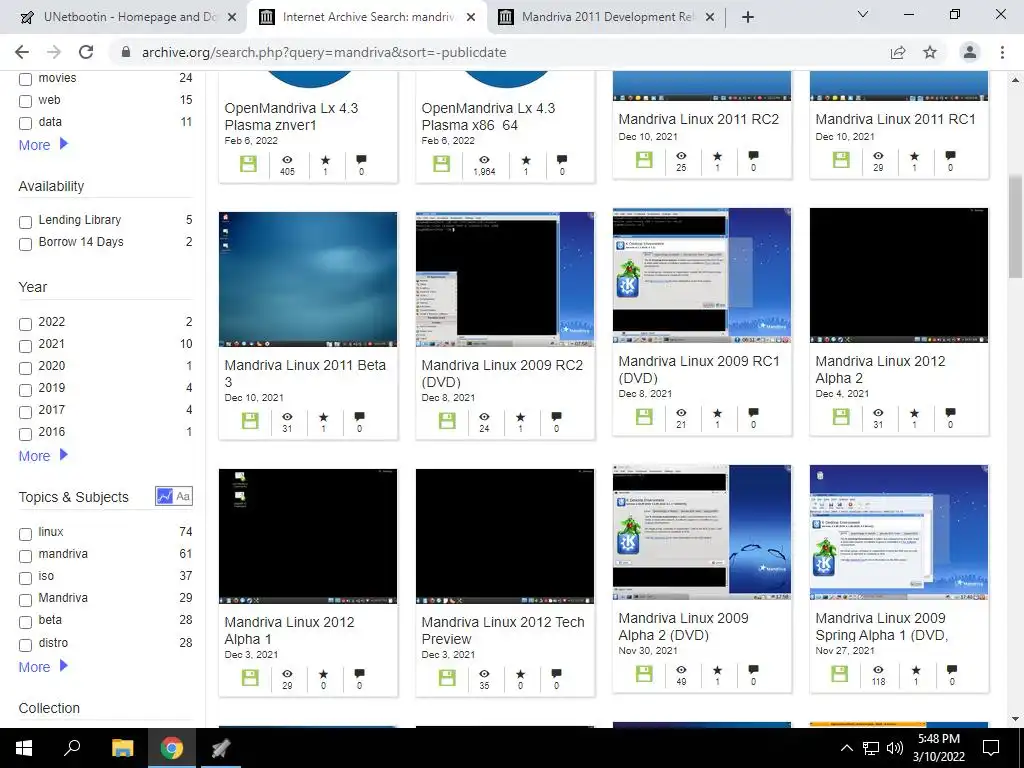Viewport: 1024px width, 768px height.
Task: Open the notification center icon
Action: click(x=991, y=748)
